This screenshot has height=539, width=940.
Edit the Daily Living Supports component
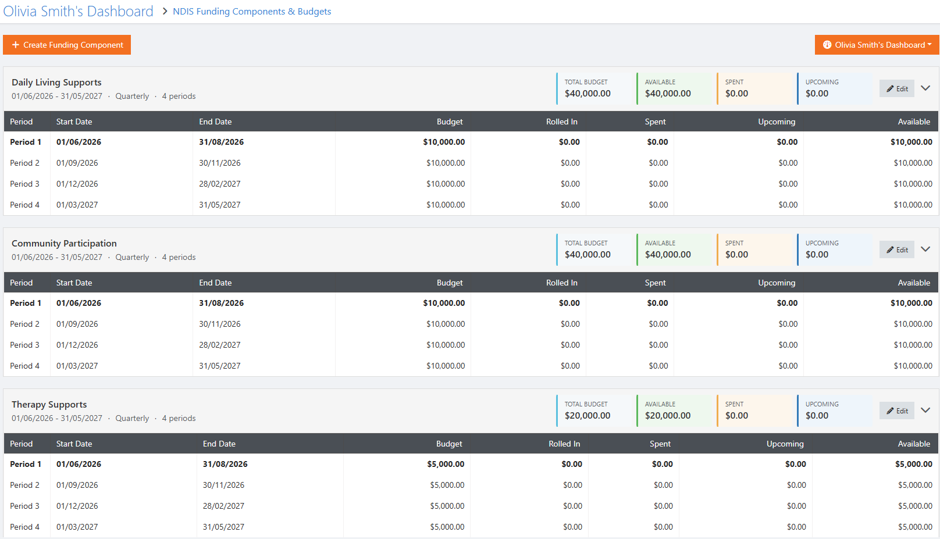[x=897, y=89]
